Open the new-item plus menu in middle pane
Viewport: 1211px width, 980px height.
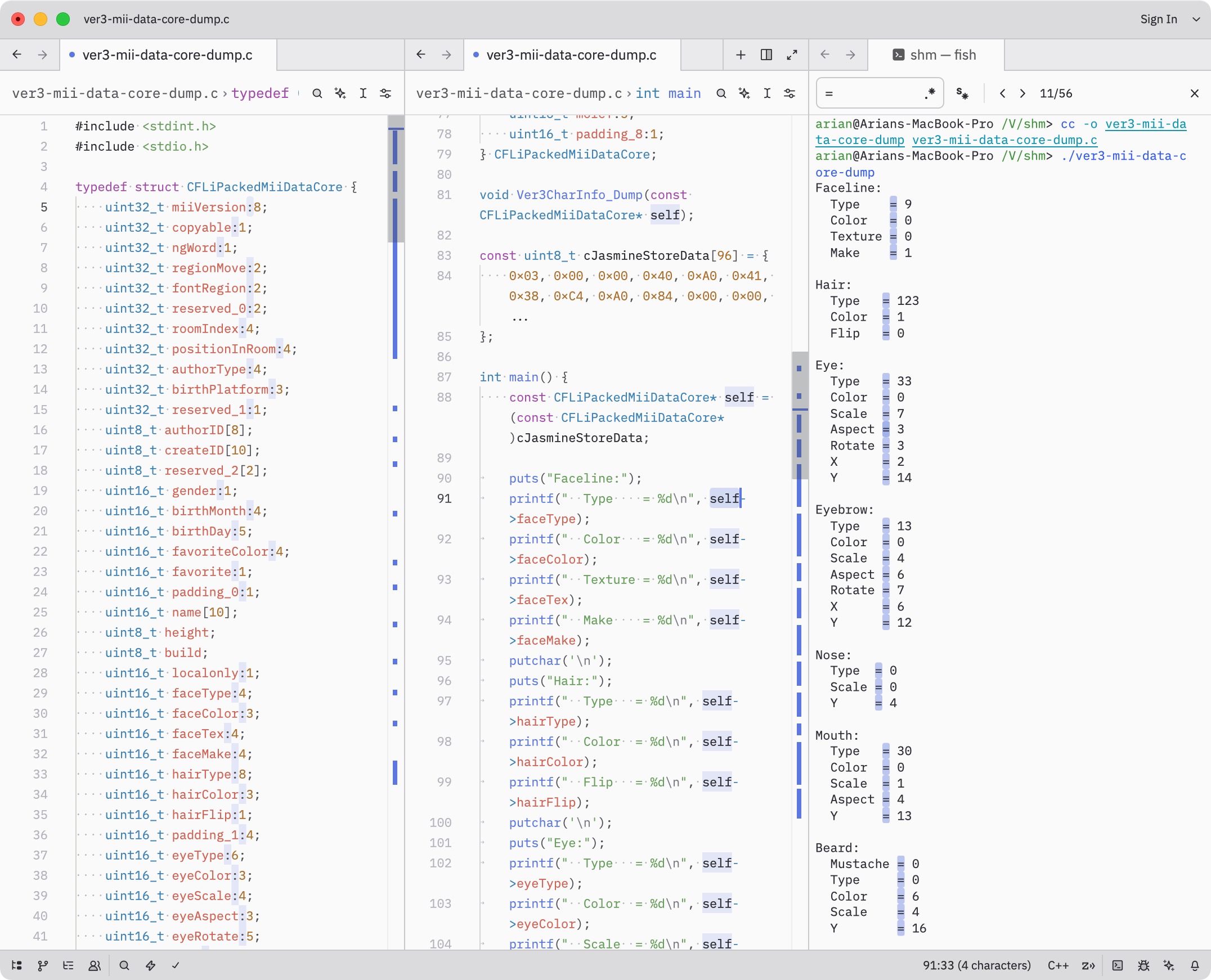[x=741, y=55]
